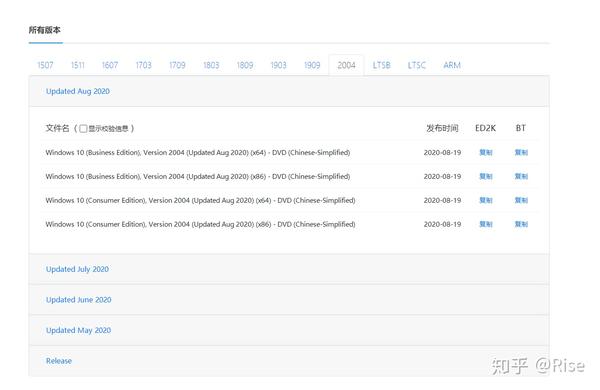Select the 2004 version tab

tap(346, 65)
